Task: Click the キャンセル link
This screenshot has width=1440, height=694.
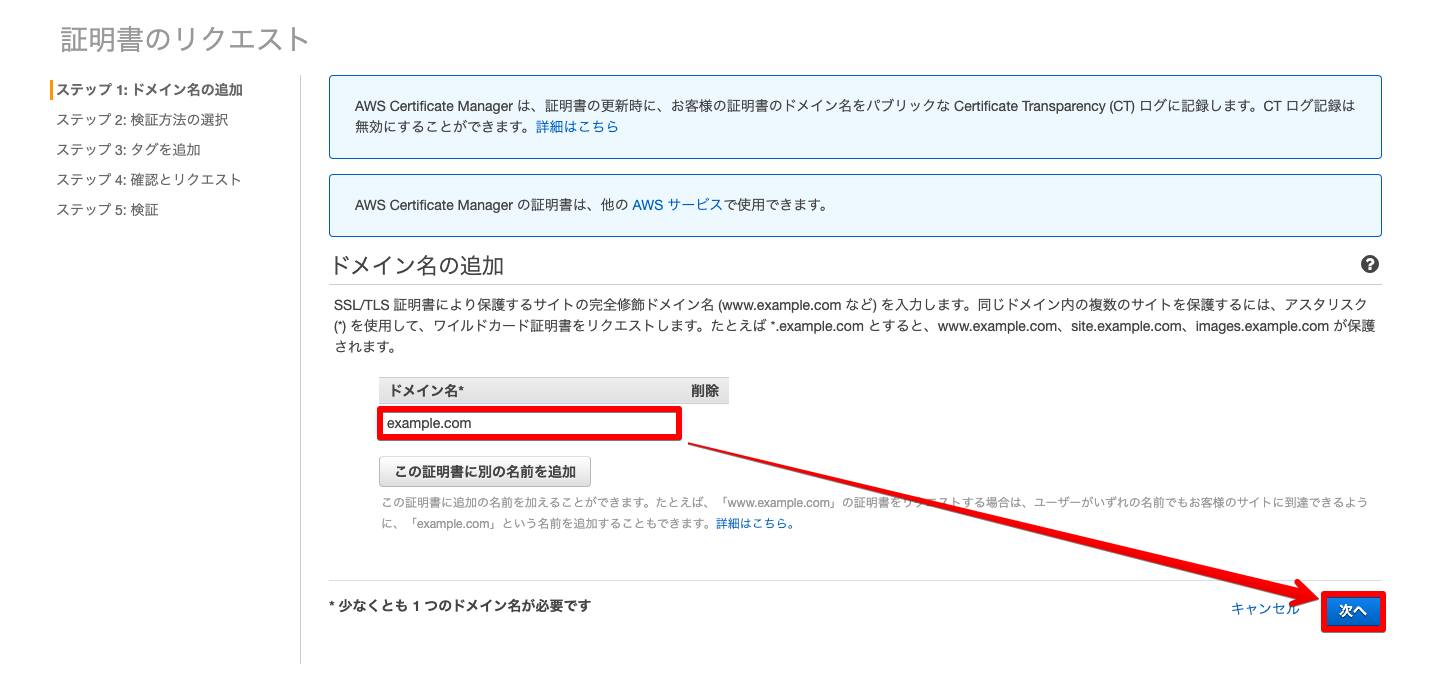Action: click(1265, 609)
